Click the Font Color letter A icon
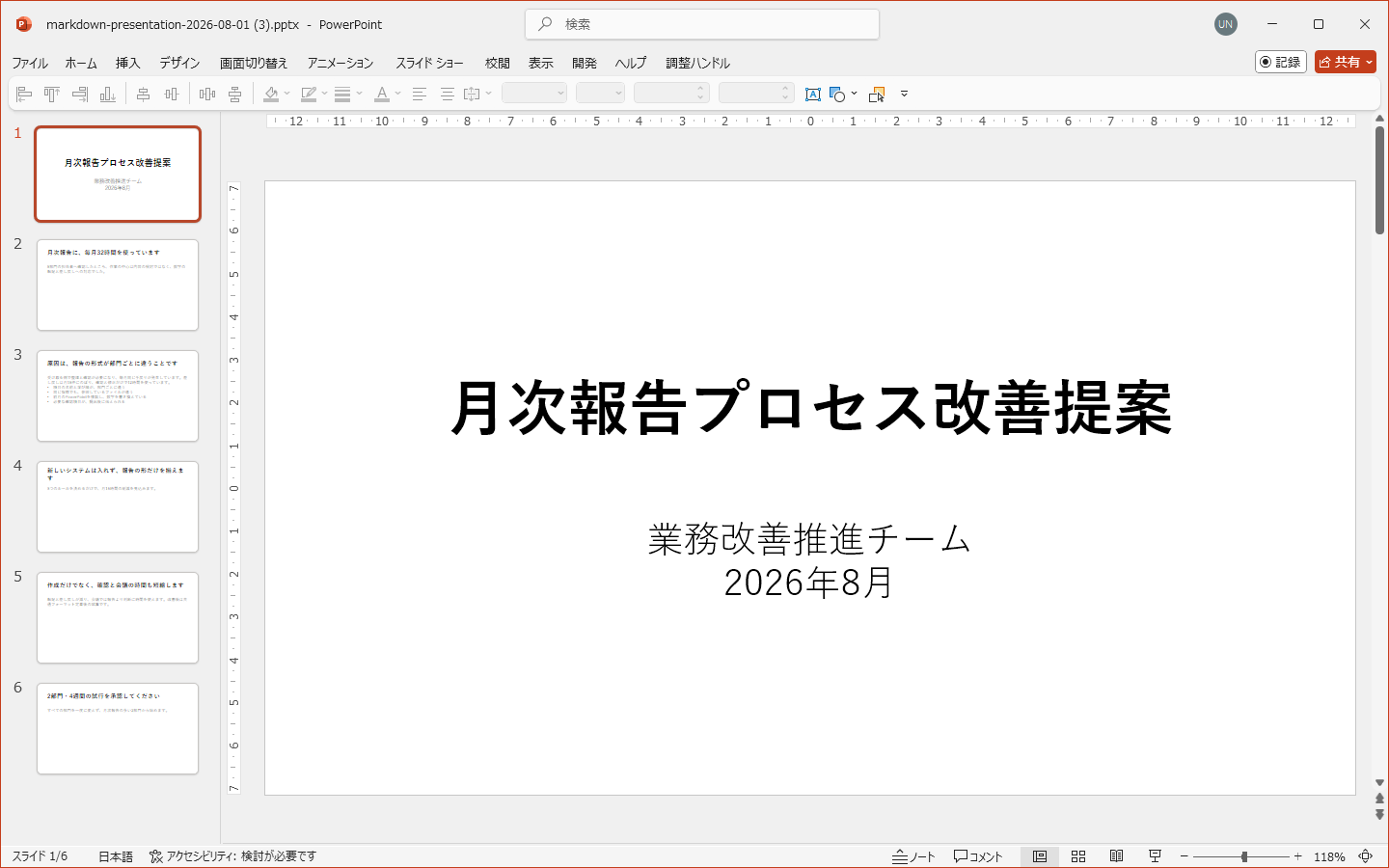The image size is (1389, 868). [382, 94]
